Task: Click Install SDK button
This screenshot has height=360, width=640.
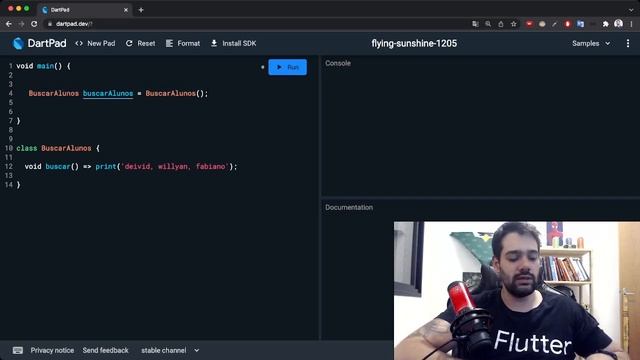Action: 233,43
